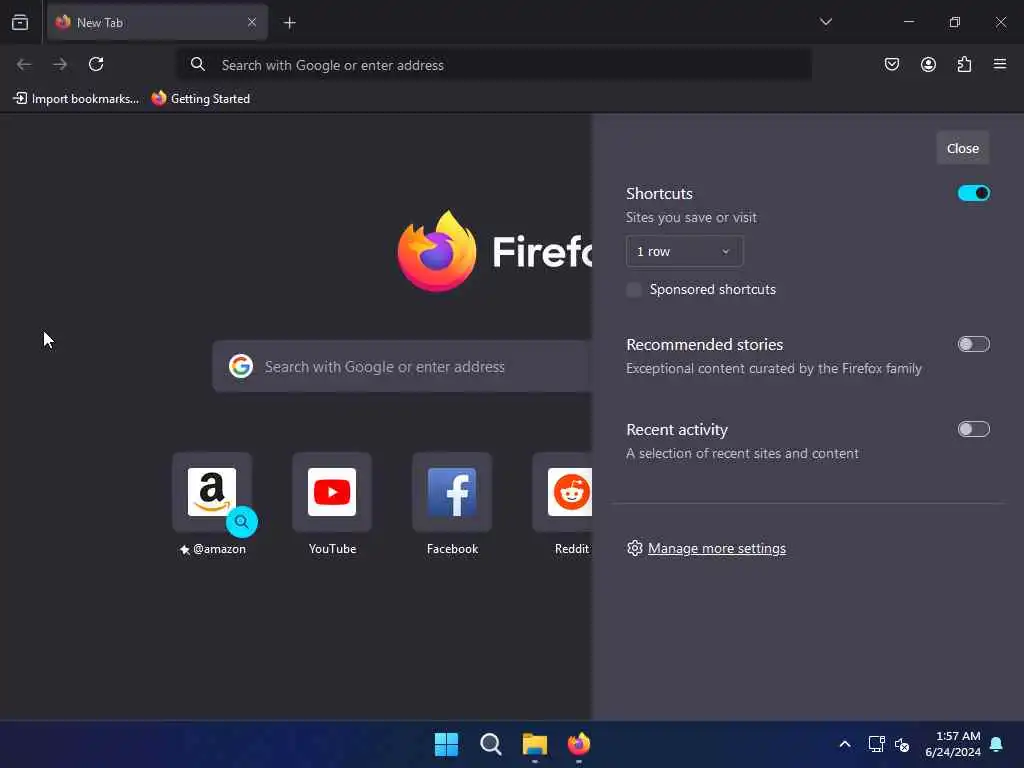Go forward with the forward arrow
Image resolution: width=1024 pixels, height=768 pixels.
[60, 64]
